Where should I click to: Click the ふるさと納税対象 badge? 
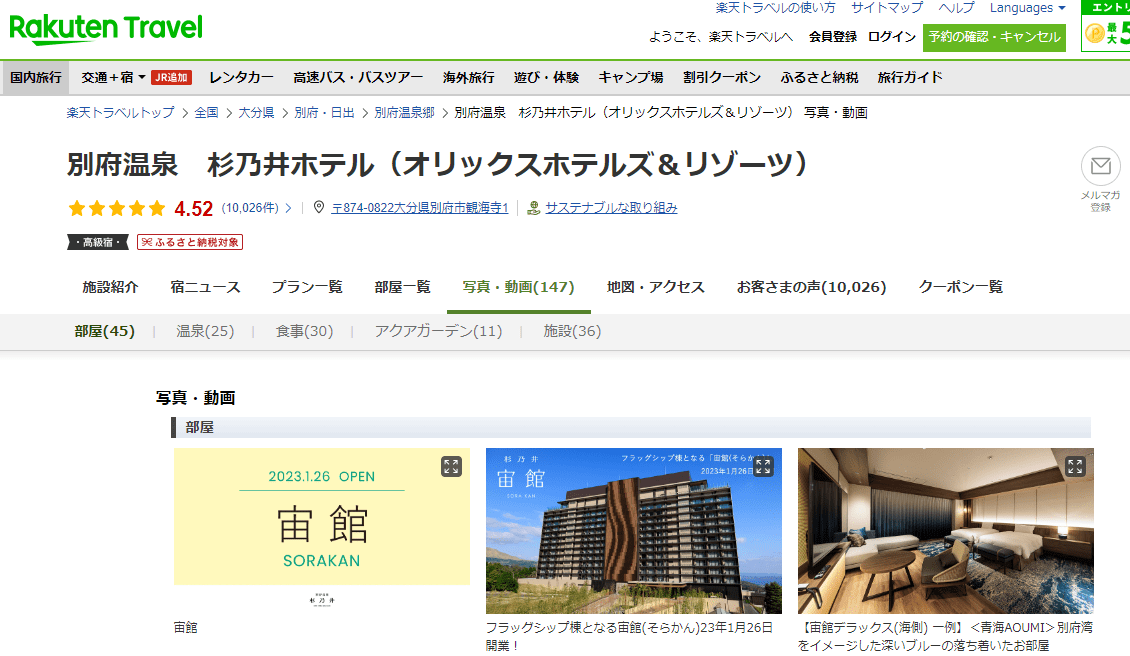pyautogui.click(x=190, y=242)
